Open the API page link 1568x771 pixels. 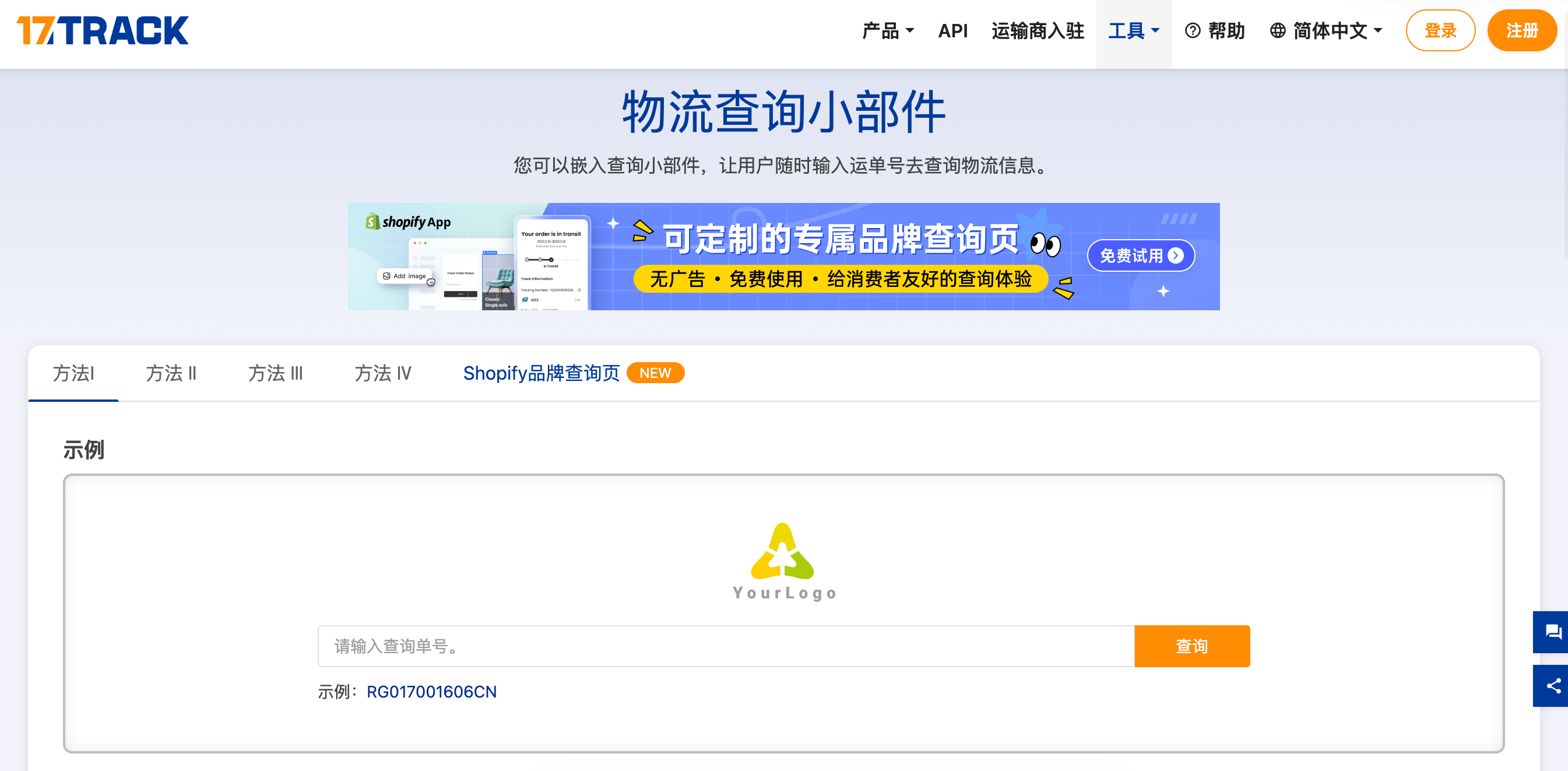(x=952, y=30)
